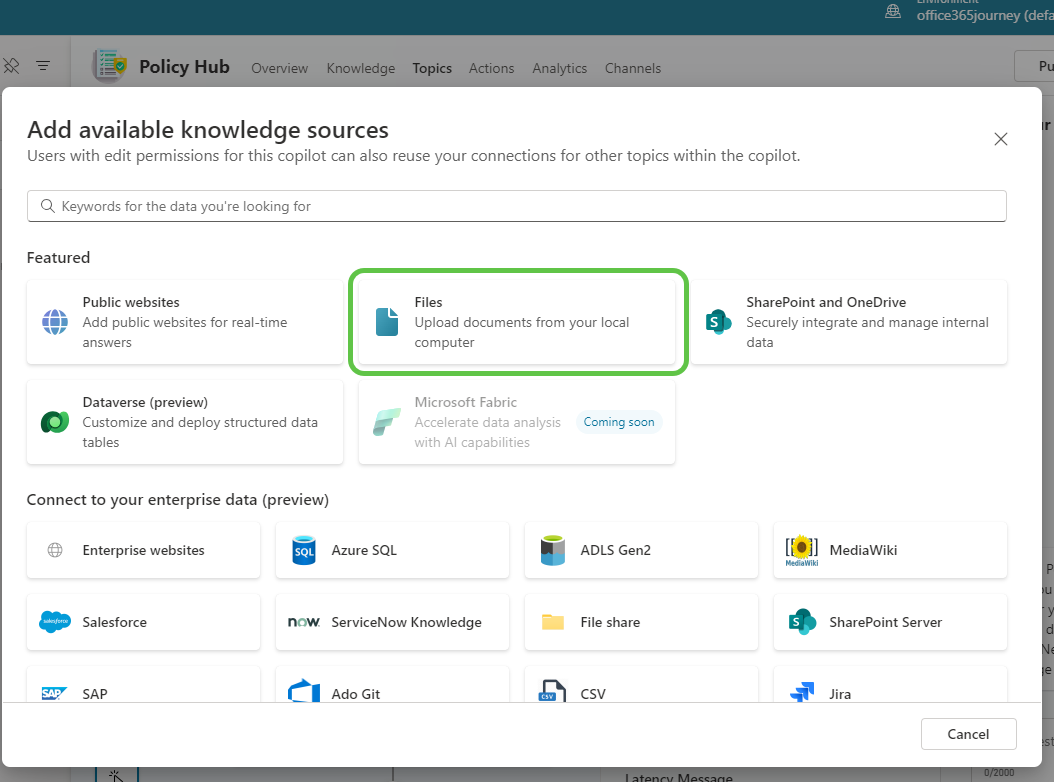The height and width of the screenshot is (782, 1054).
Task: Choose Dataverse (preview) knowledge source
Action: click(184, 422)
